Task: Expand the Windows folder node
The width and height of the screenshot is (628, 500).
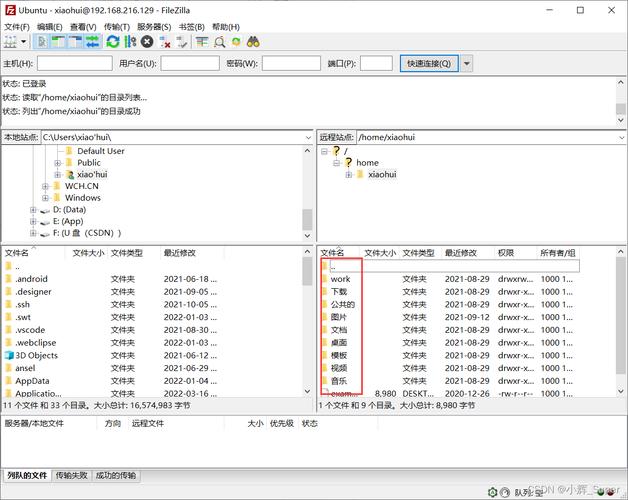Action: click(45, 198)
